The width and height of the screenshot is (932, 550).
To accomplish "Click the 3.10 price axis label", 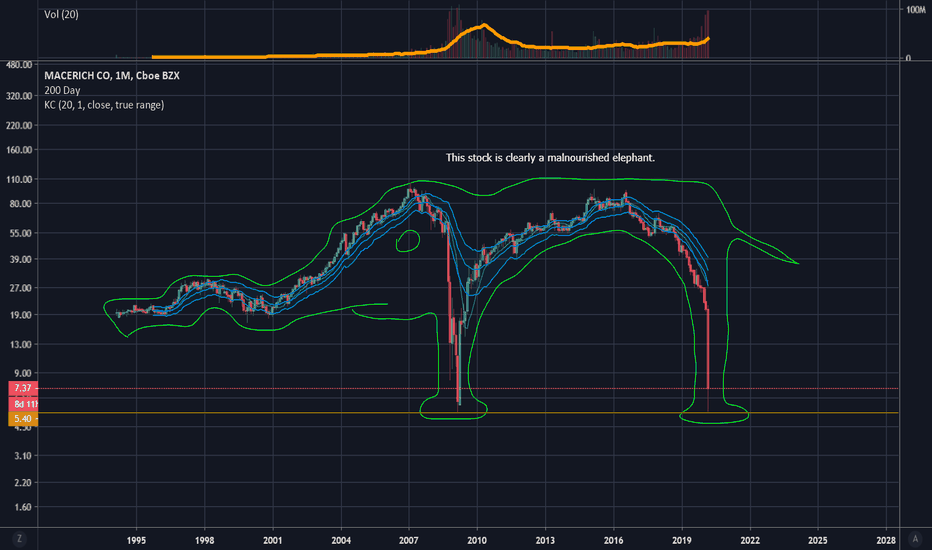I will point(23,455).
